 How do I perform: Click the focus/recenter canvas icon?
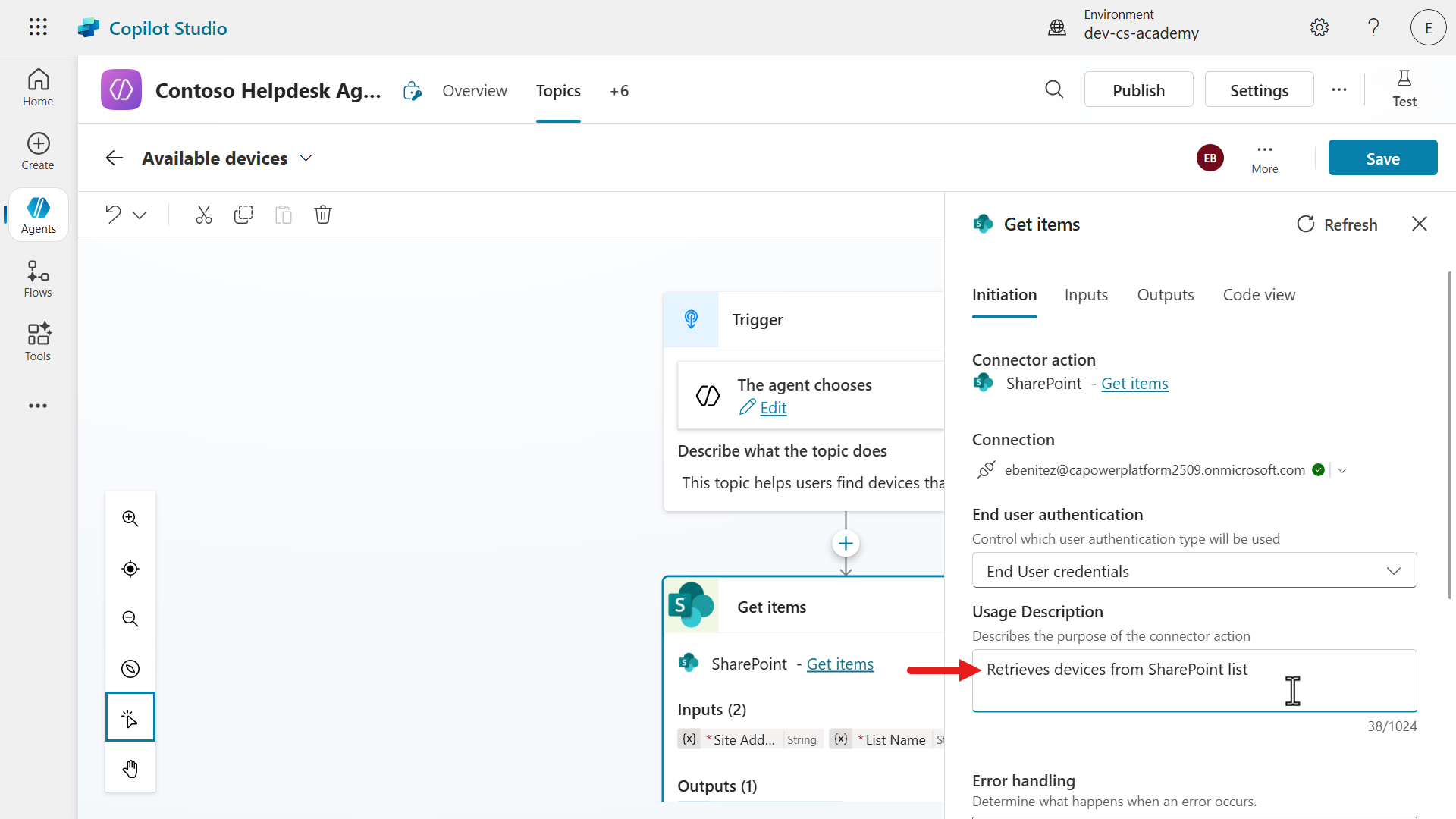[x=130, y=569]
